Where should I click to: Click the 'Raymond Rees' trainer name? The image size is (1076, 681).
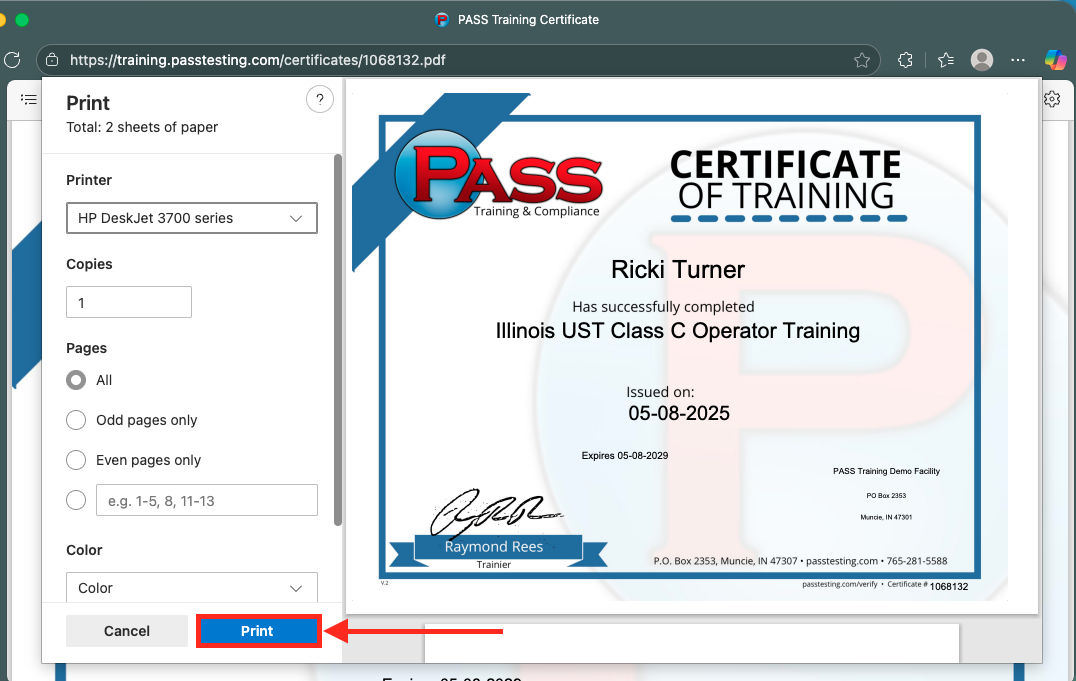coord(493,547)
